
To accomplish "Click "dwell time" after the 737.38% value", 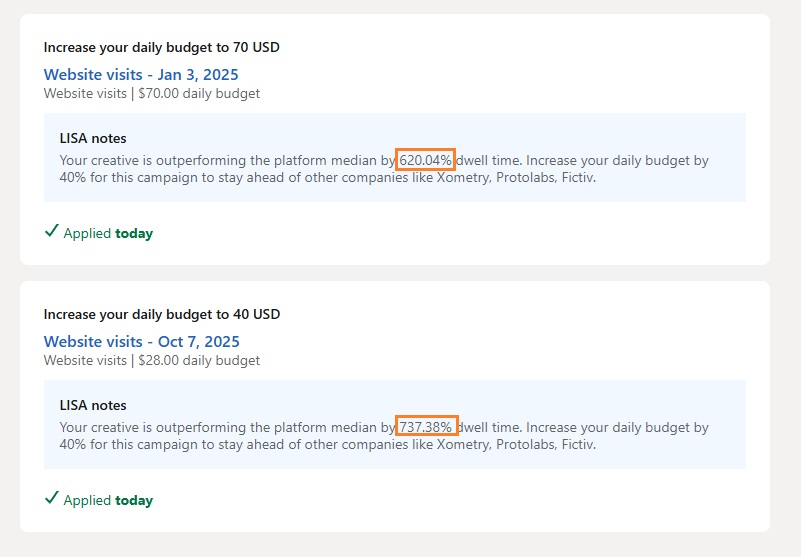I will (x=491, y=427).
